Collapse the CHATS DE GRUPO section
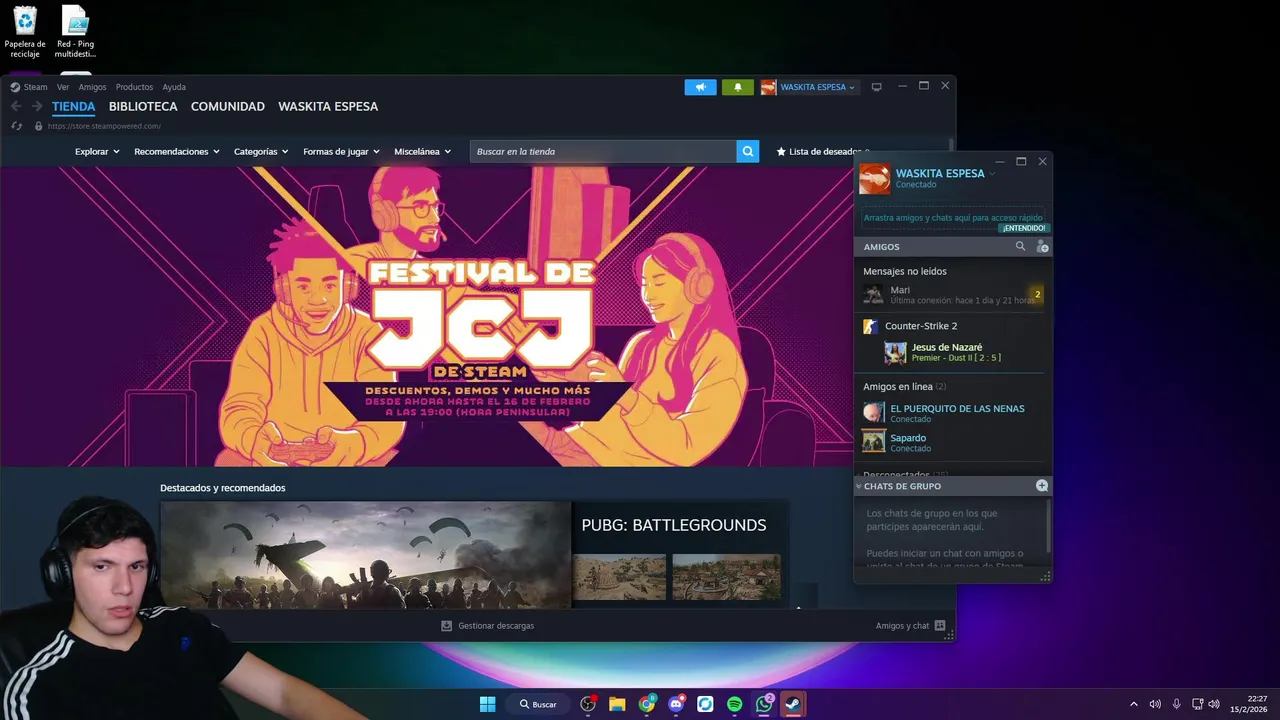This screenshot has width=1280, height=720. [x=858, y=486]
